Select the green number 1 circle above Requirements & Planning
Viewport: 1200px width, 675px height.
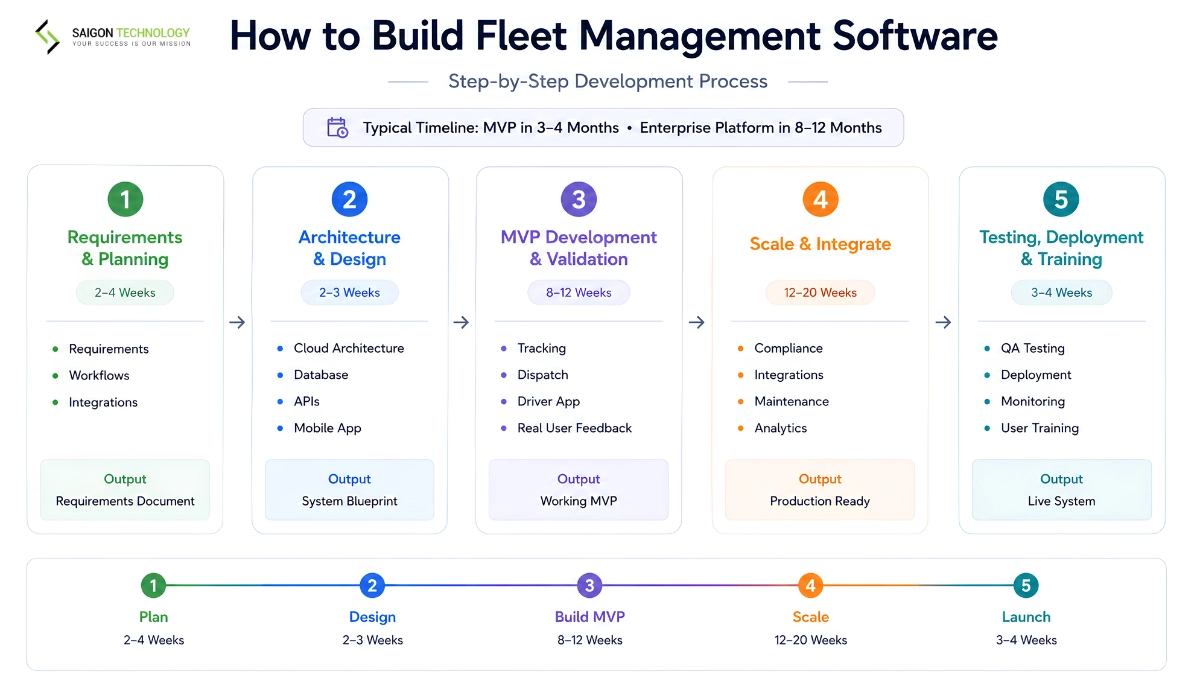(125, 199)
